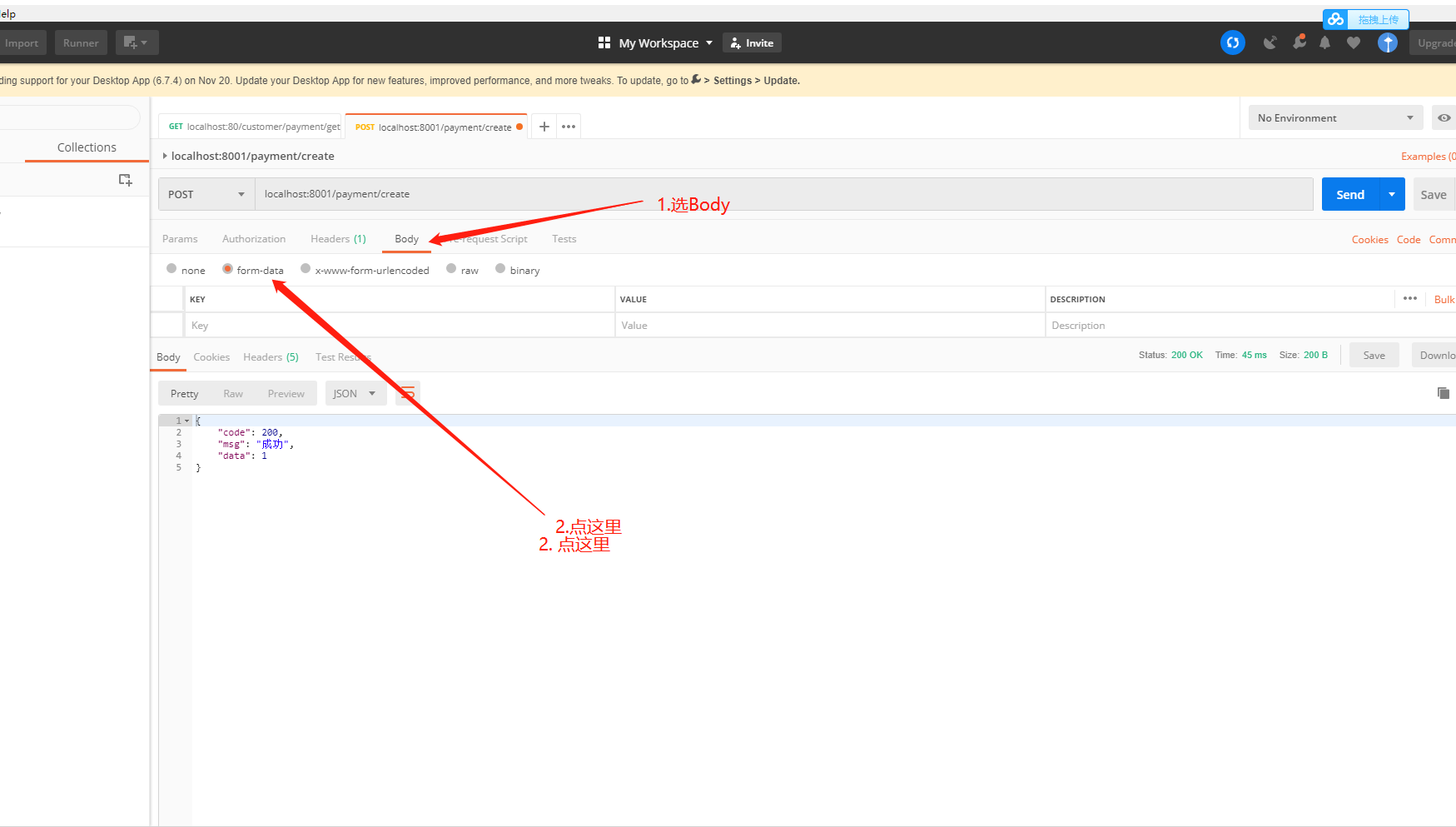The height and width of the screenshot is (827, 1456).
Task: Switch response view to Pretty
Action: (x=184, y=393)
